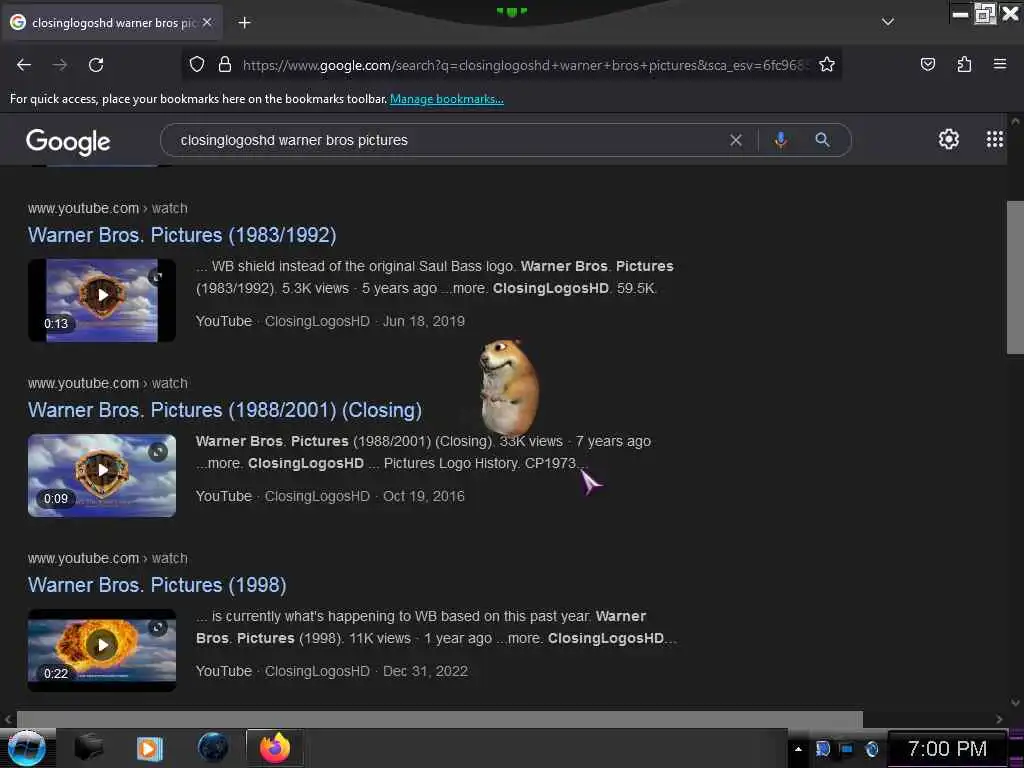Open the 7:00 PM taskbar clock
The image size is (1024, 768).
[947, 749]
